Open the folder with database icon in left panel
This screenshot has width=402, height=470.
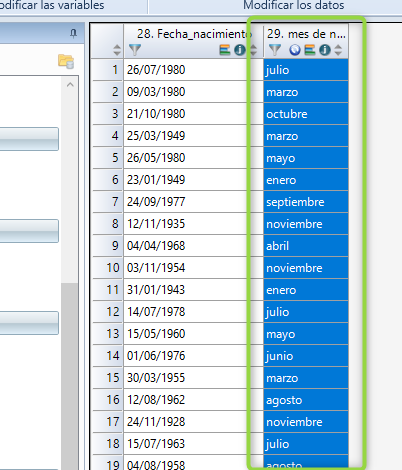click(66, 61)
